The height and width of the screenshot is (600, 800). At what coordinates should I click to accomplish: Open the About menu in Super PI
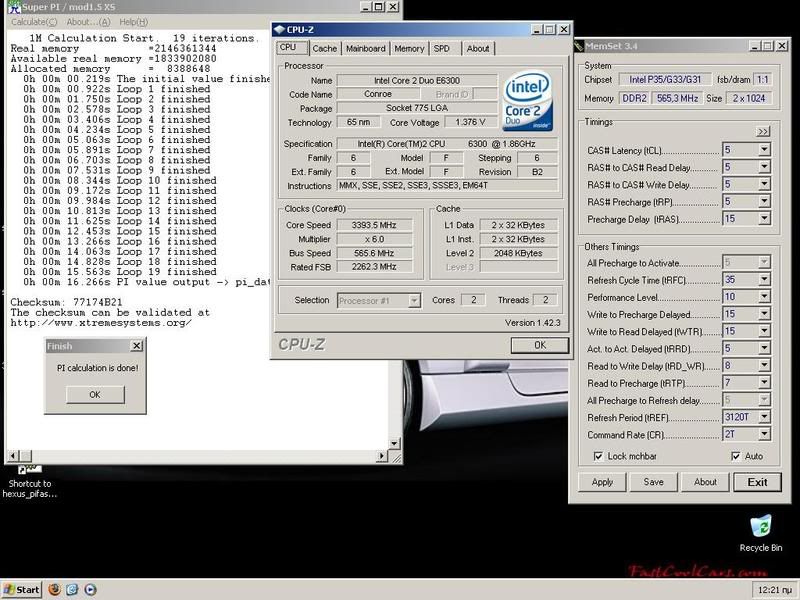(88, 22)
